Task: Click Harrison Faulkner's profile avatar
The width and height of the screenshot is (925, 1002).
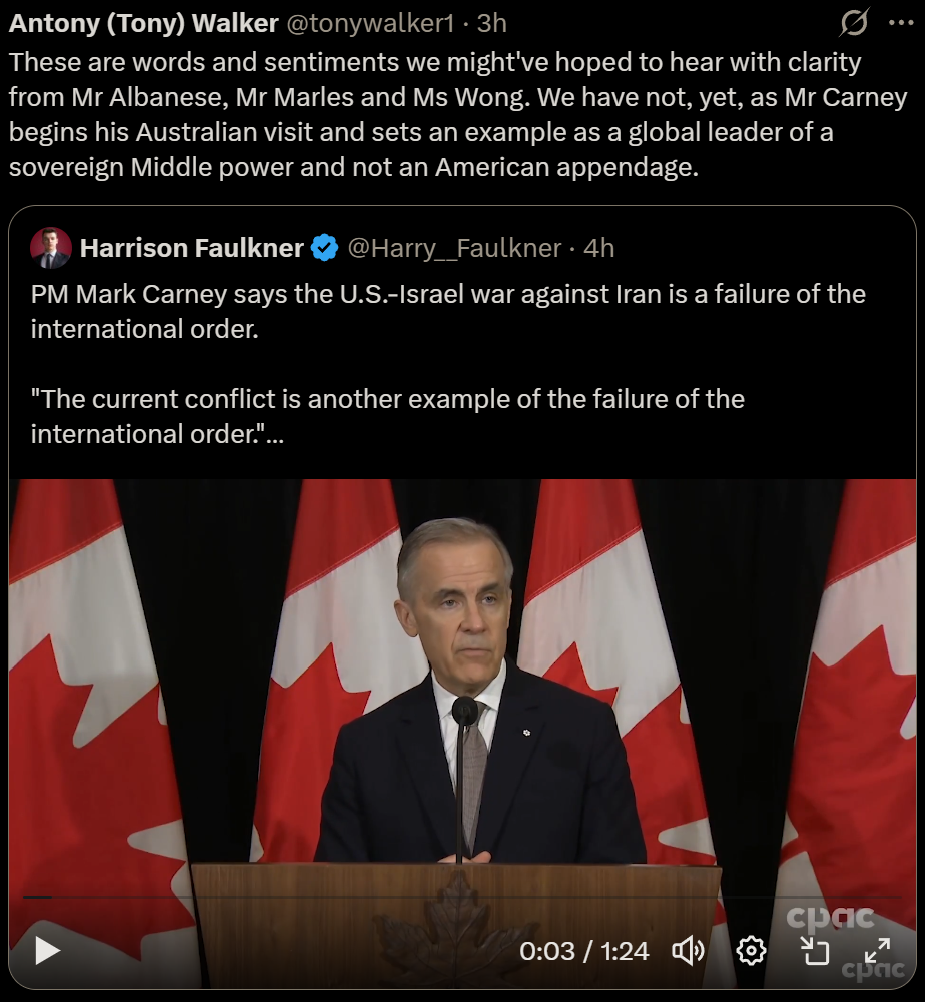Action: click(51, 247)
